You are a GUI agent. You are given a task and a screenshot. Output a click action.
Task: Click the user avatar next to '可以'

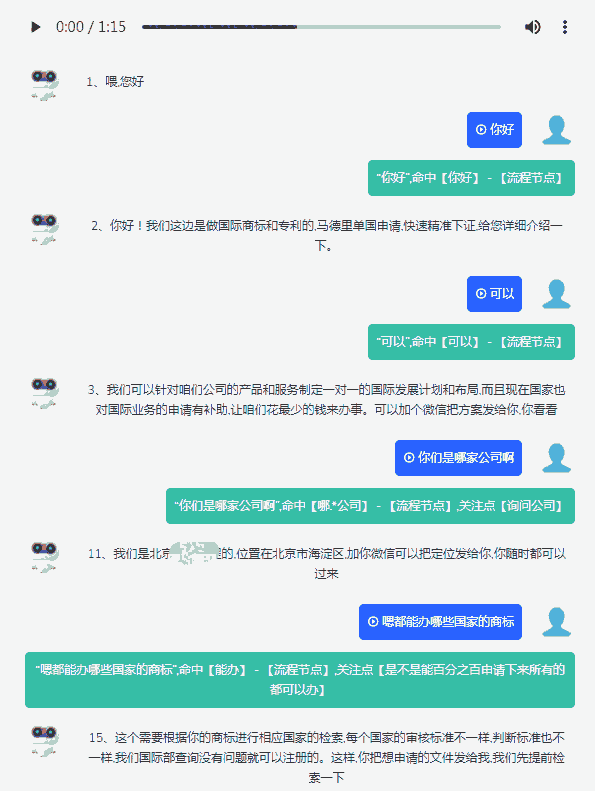pos(556,294)
